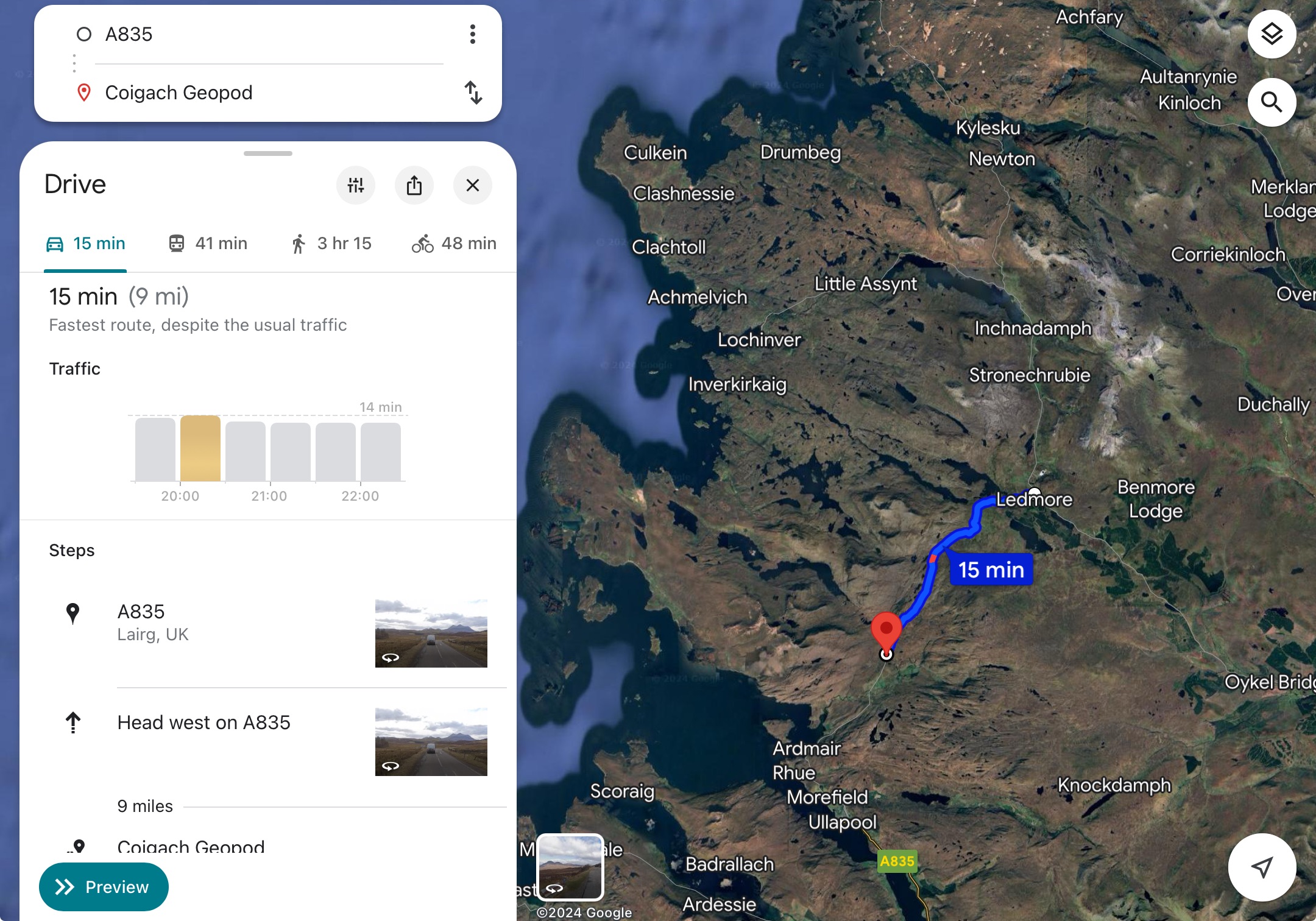Start route Preview
Screen dimensions: 1316x921
point(104,887)
